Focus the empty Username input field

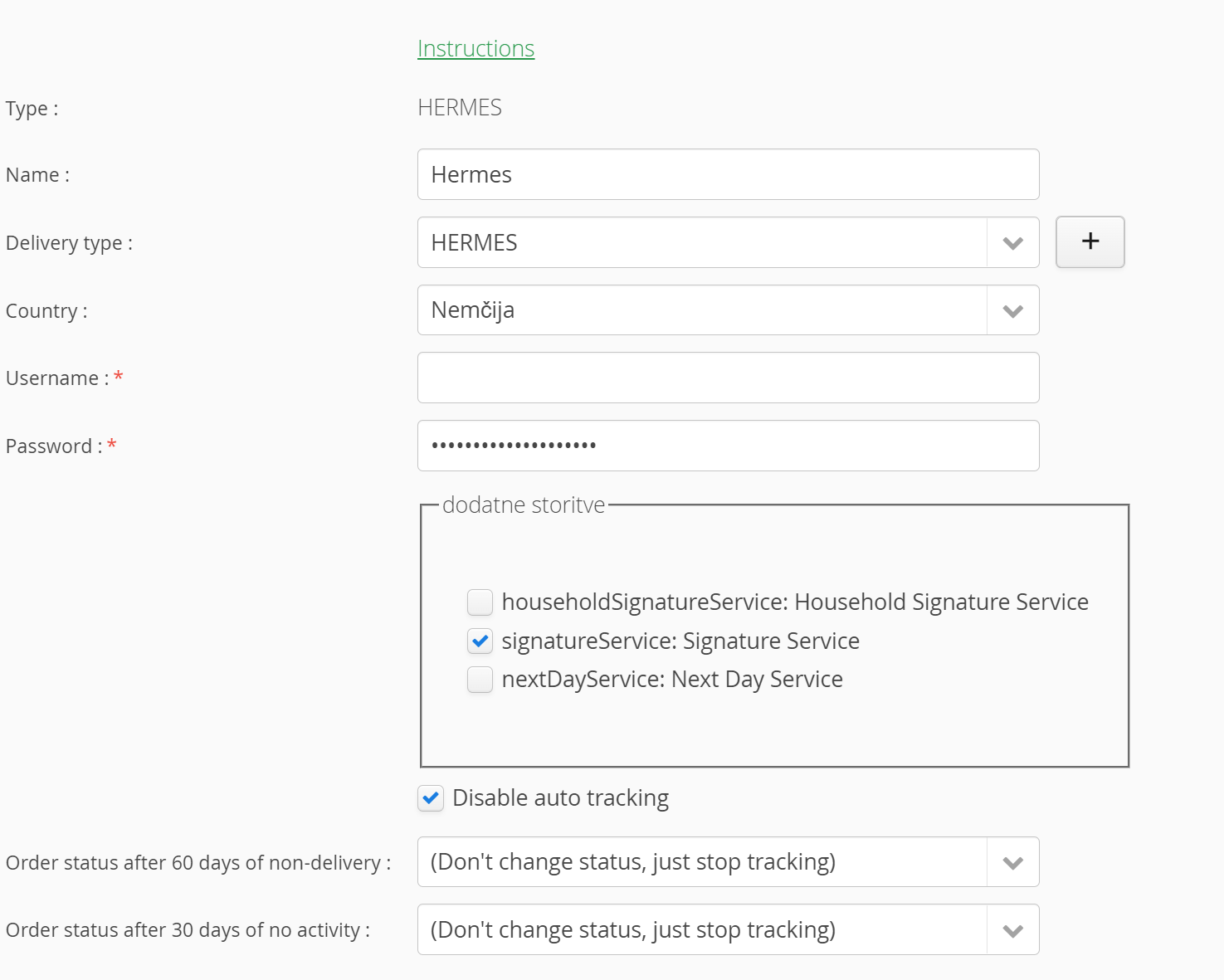[728, 378]
